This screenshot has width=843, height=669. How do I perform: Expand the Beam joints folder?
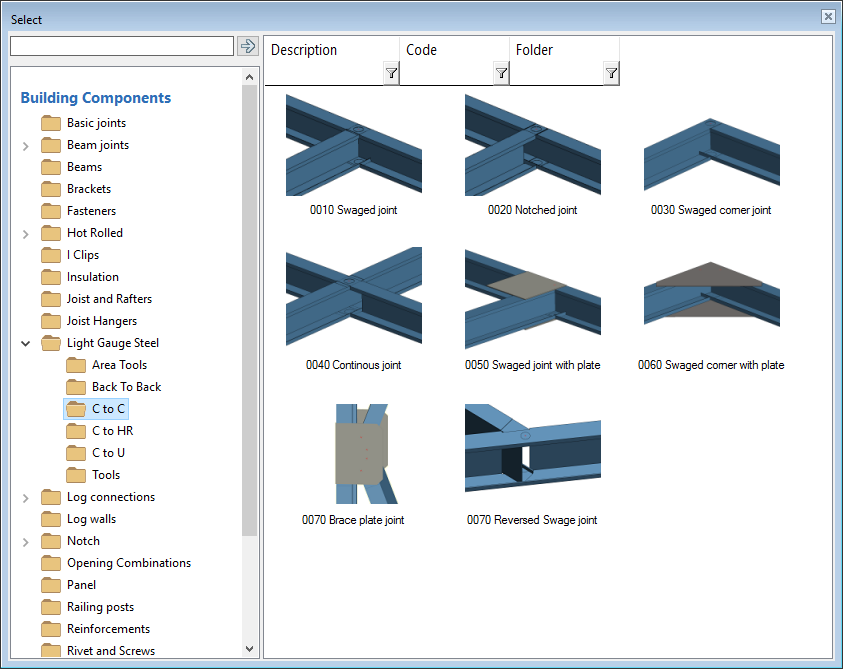coord(25,146)
